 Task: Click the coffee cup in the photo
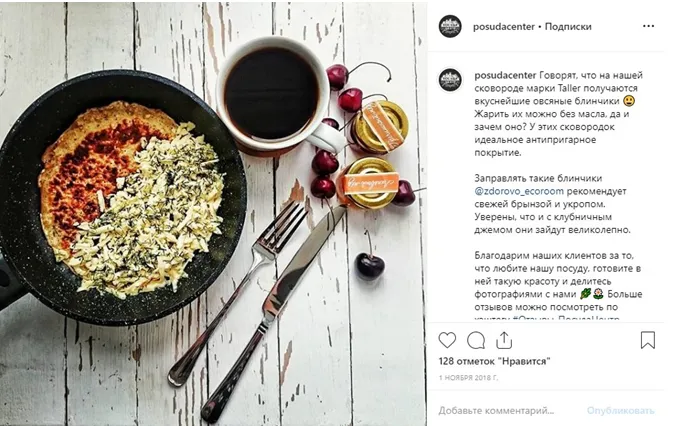point(274,93)
